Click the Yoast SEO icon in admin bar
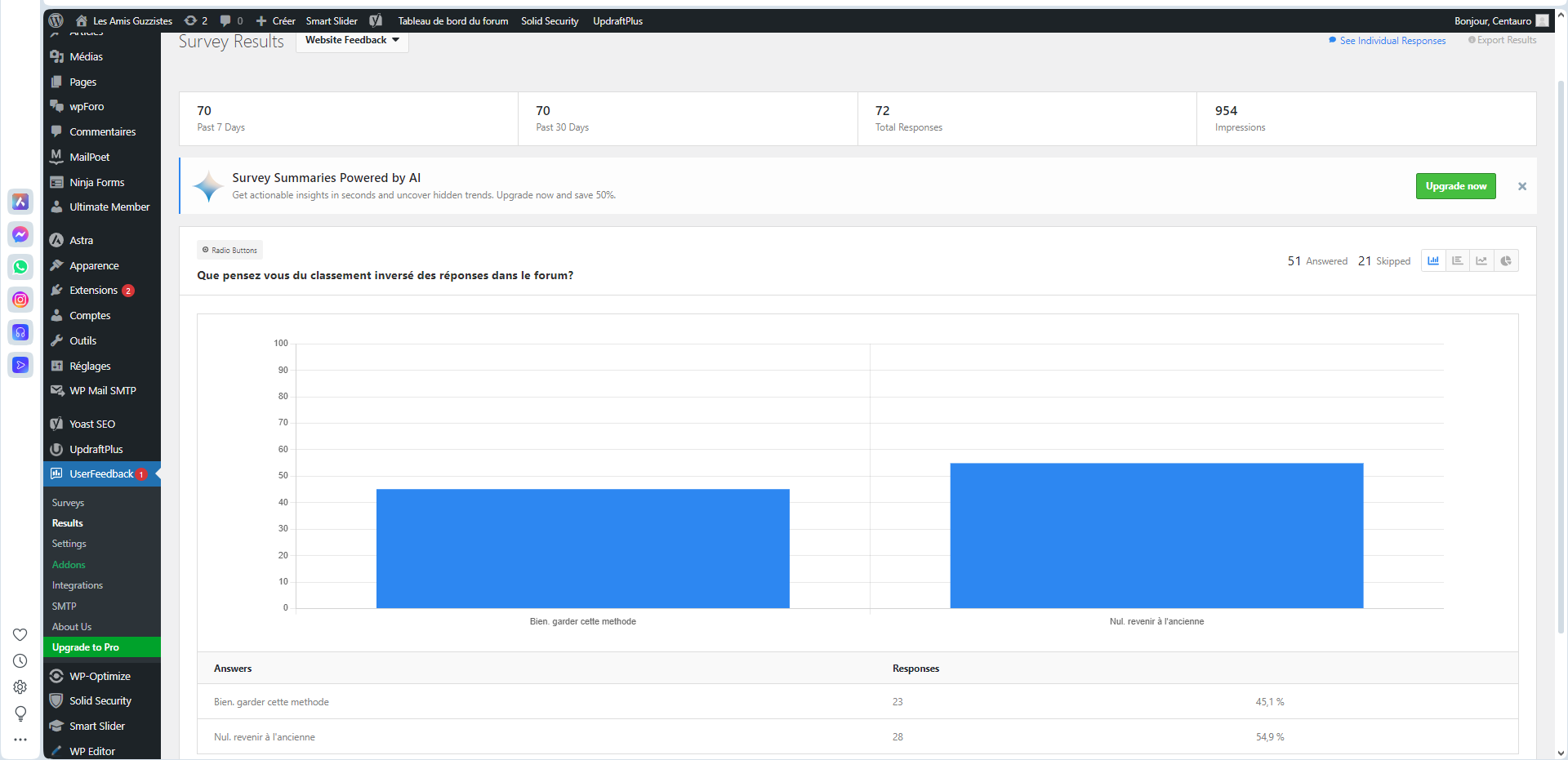Screen dimensions: 1568x760 pyautogui.click(x=376, y=21)
